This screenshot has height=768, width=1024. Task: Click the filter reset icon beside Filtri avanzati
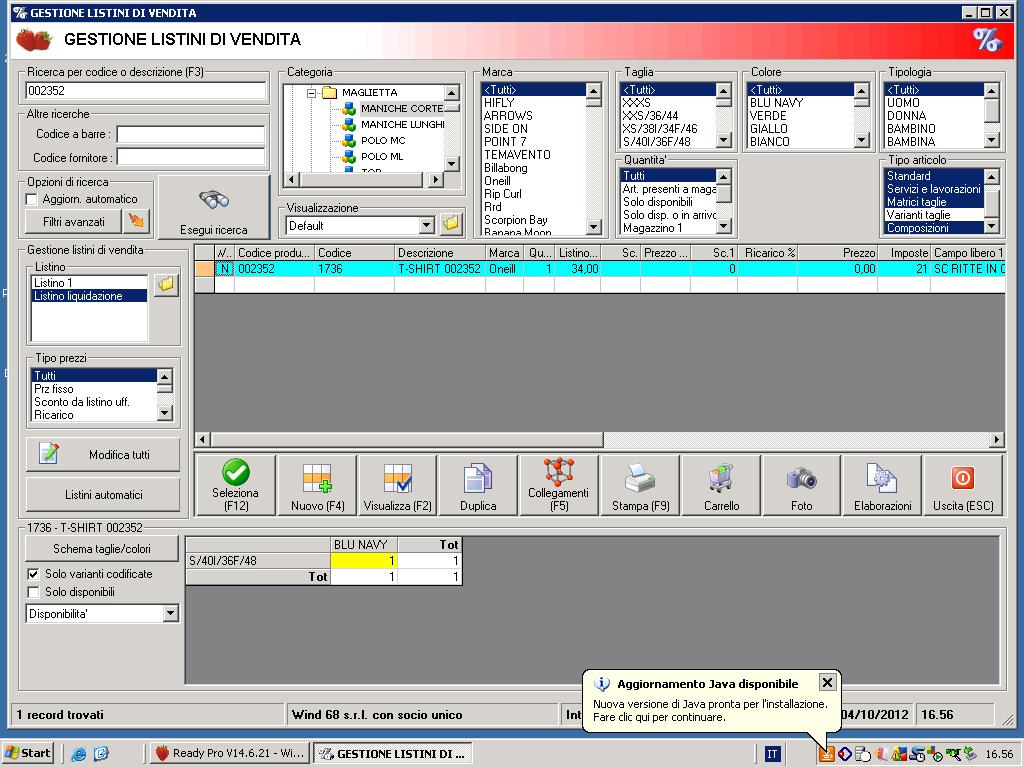tap(136, 221)
